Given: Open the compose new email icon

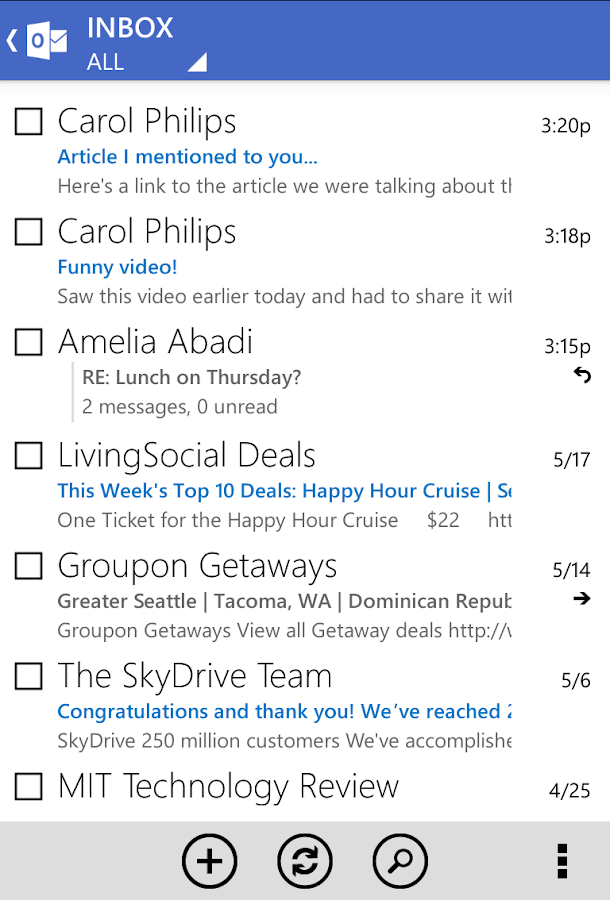Looking at the screenshot, I should [210, 861].
